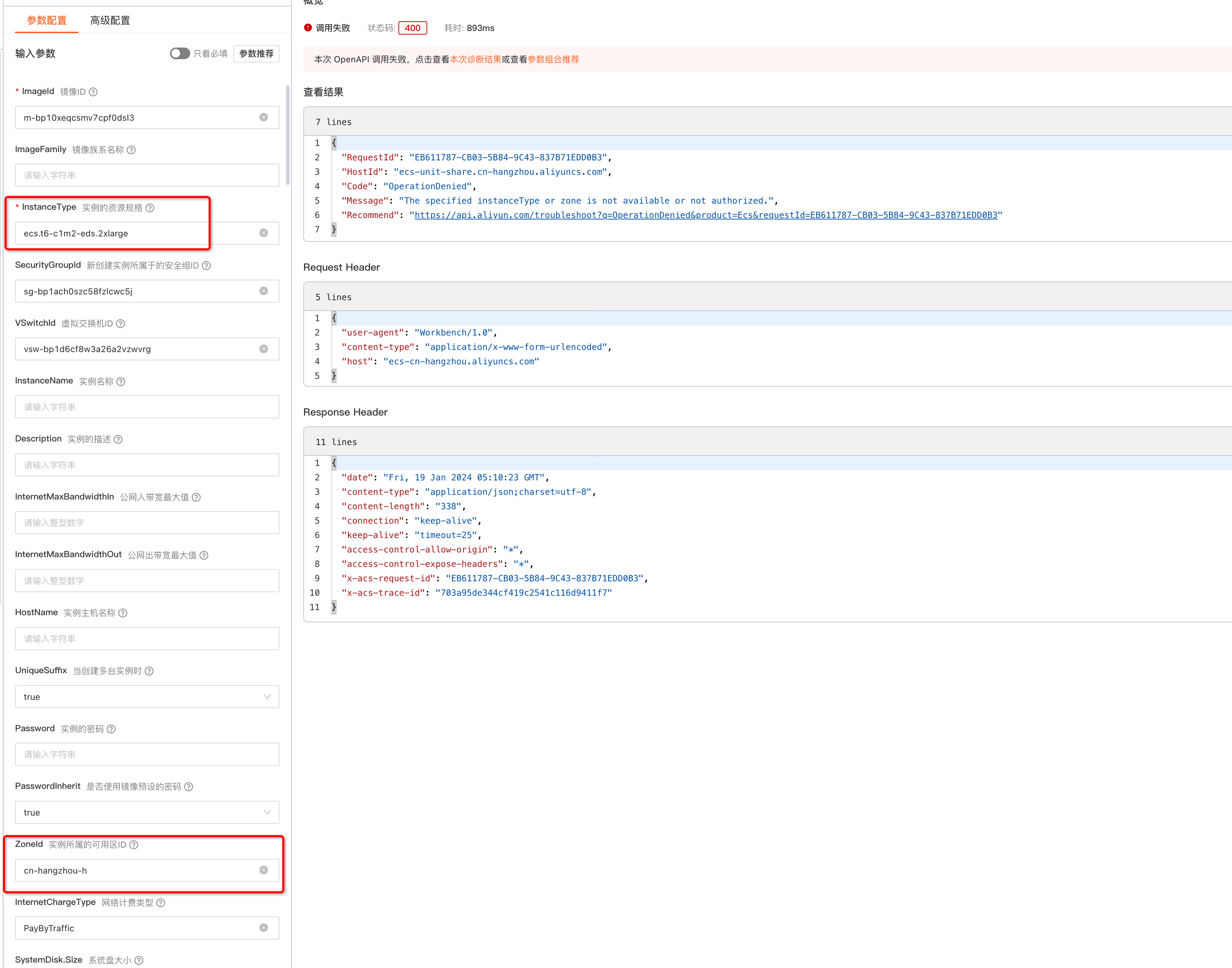Clear the InstanceType field value
The width and height of the screenshot is (1232, 968).
(x=263, y=233)
